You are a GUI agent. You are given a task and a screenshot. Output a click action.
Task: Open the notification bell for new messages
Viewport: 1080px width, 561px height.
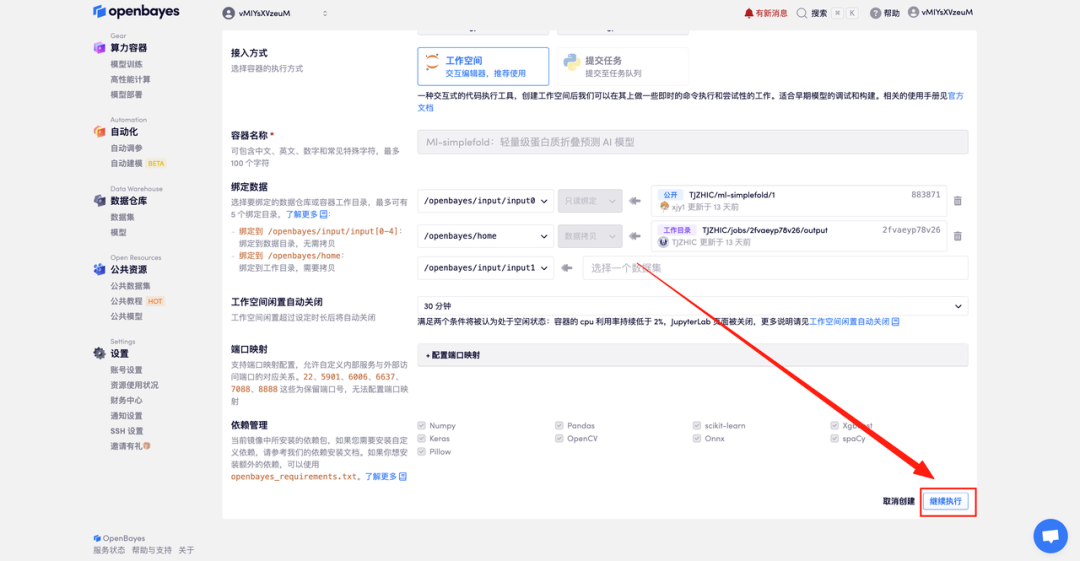pos(749,13)
